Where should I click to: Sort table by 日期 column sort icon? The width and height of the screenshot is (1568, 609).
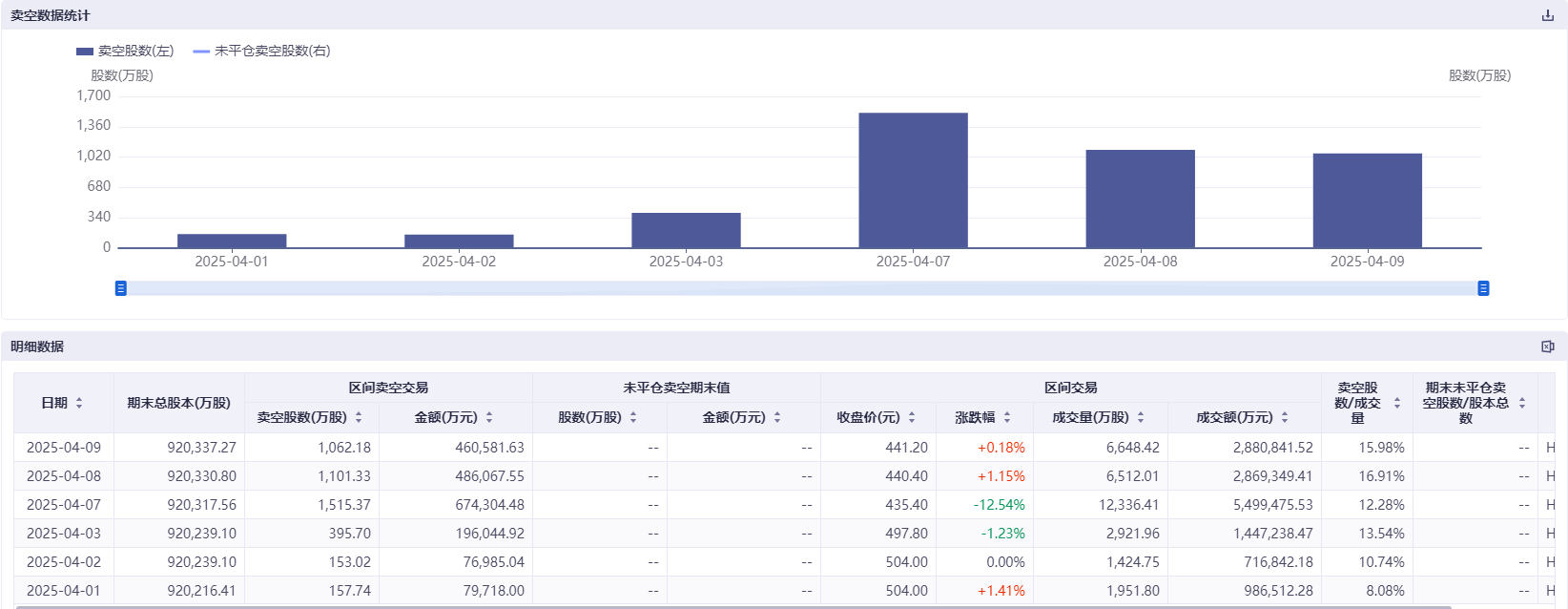79,403
